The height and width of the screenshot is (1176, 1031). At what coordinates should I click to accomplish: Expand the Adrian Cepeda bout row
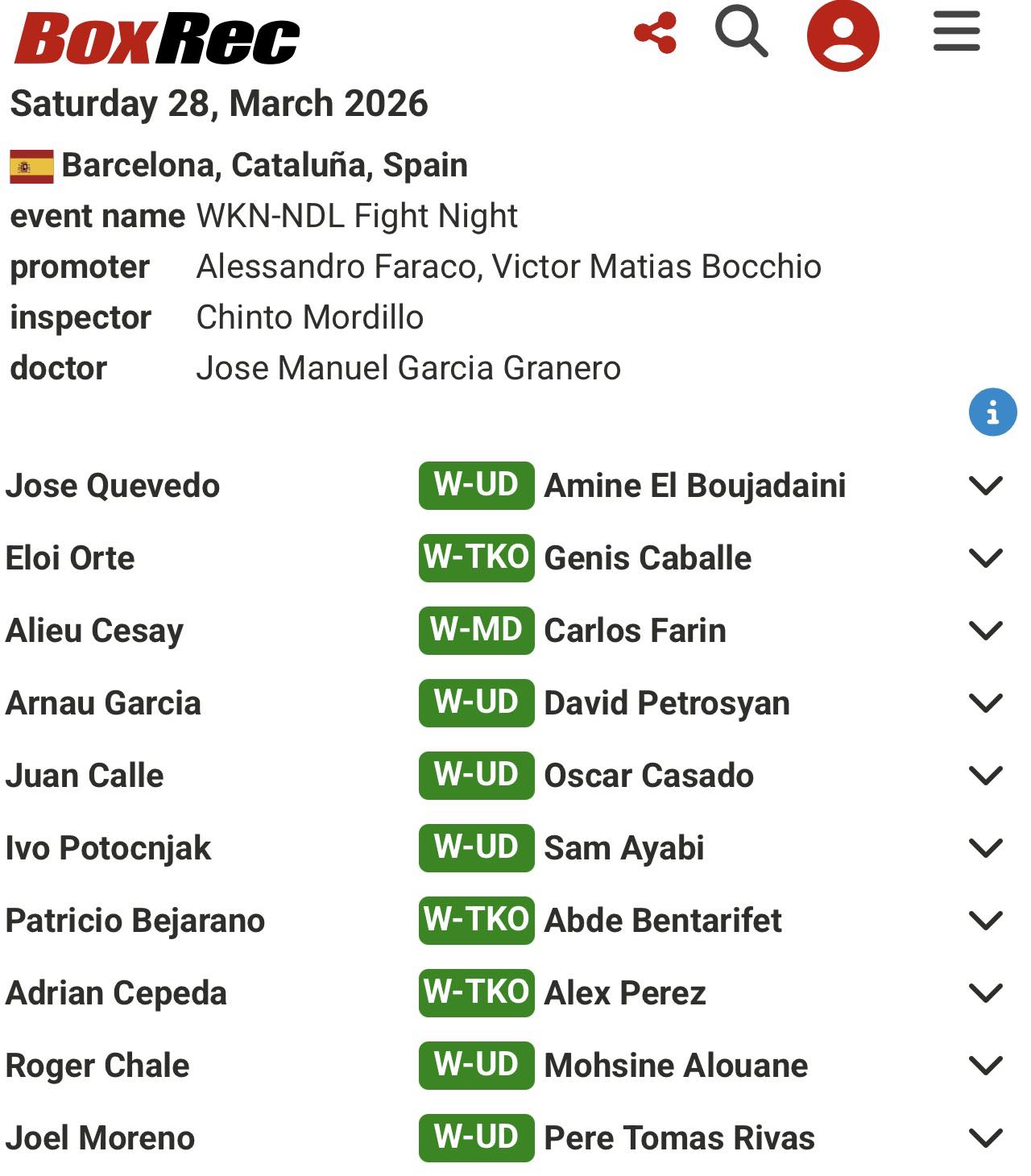coord(985,993)
